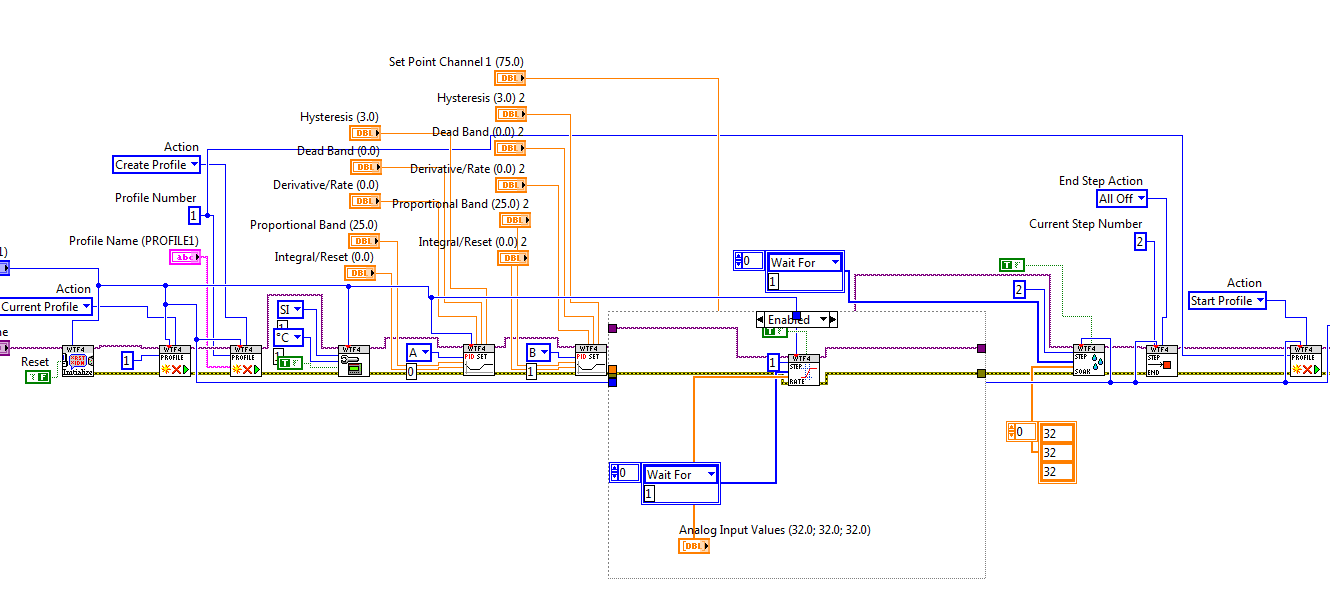Click the first WTF4 PROFILE create VI

click(175, 360)
